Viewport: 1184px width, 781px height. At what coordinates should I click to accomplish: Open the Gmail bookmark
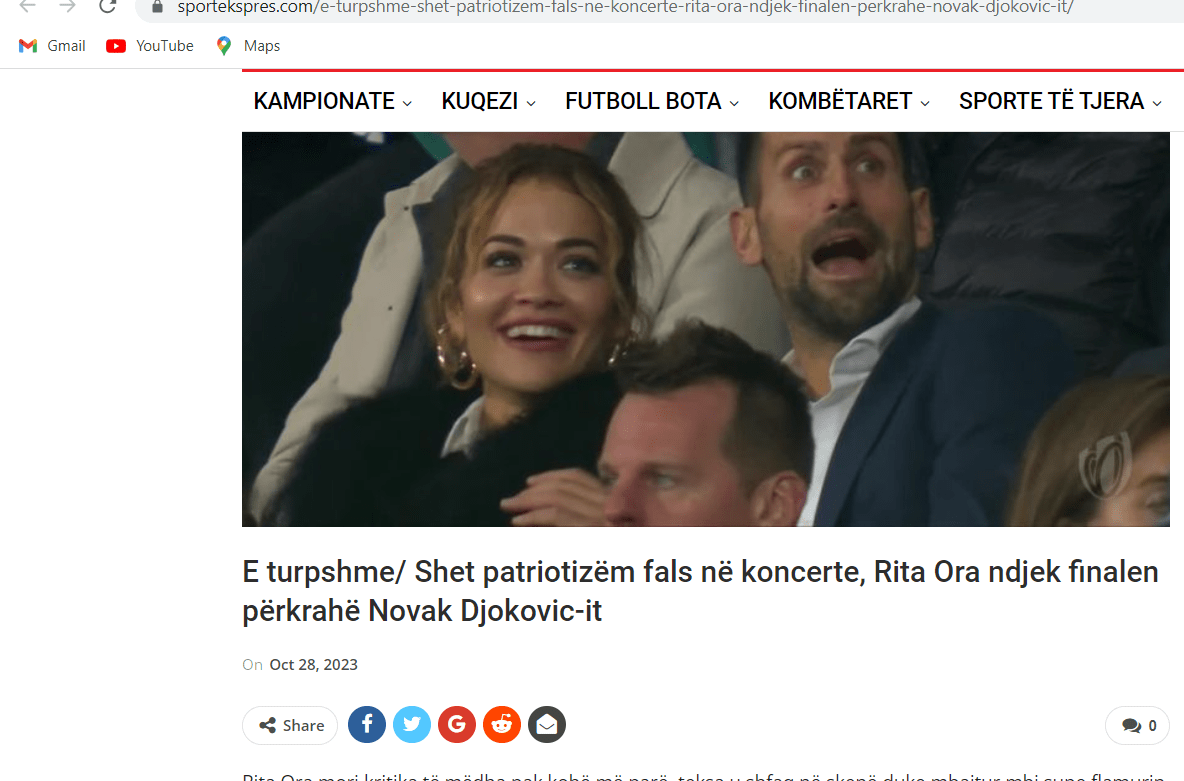point(52,46)
